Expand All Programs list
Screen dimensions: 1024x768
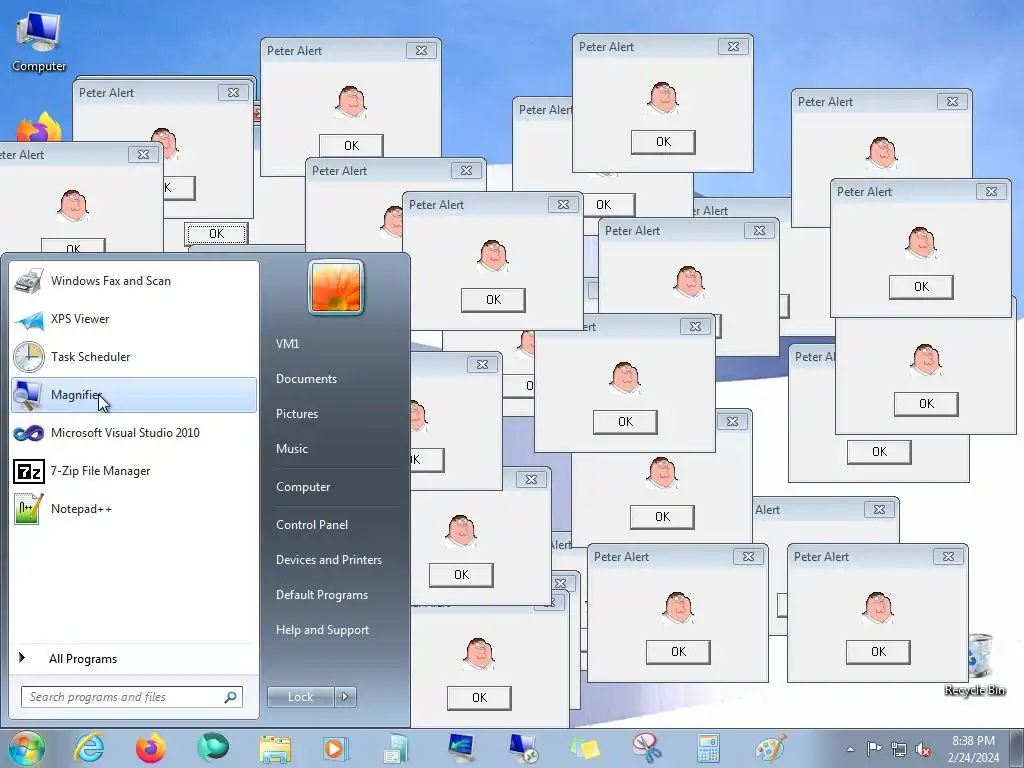tap(134, 658)
